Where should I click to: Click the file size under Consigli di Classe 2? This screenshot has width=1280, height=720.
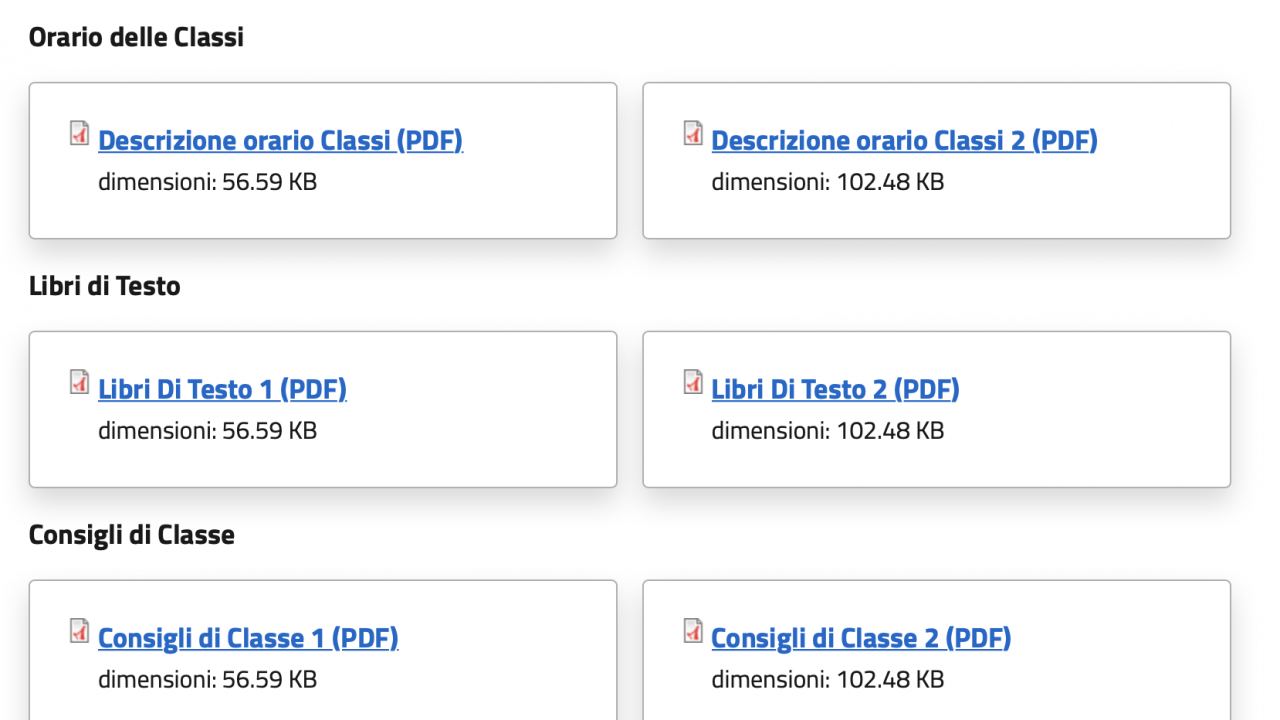[827, 681]
